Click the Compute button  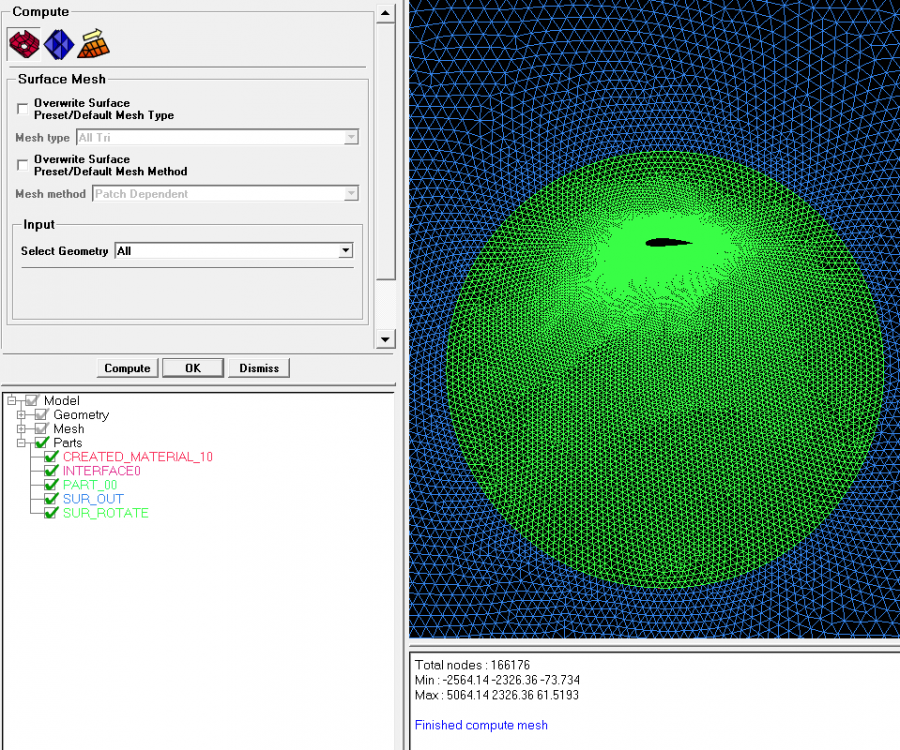point(127,368)
